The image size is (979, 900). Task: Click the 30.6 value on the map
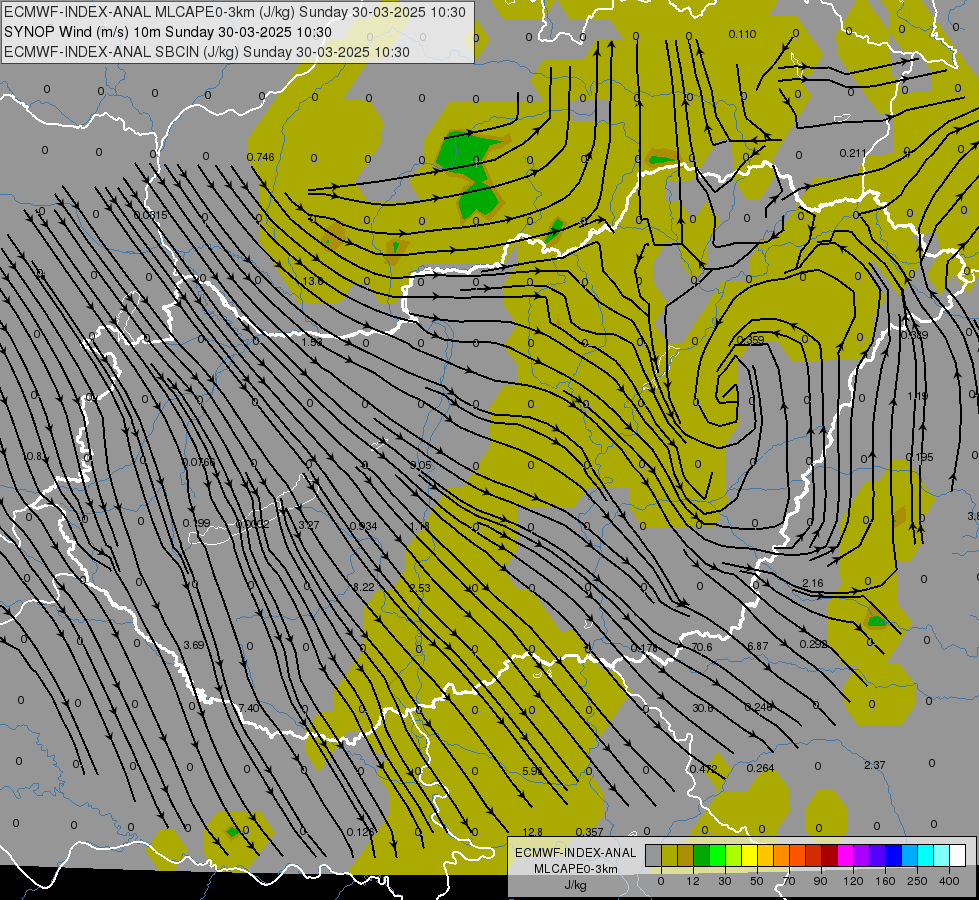(703, 708)
